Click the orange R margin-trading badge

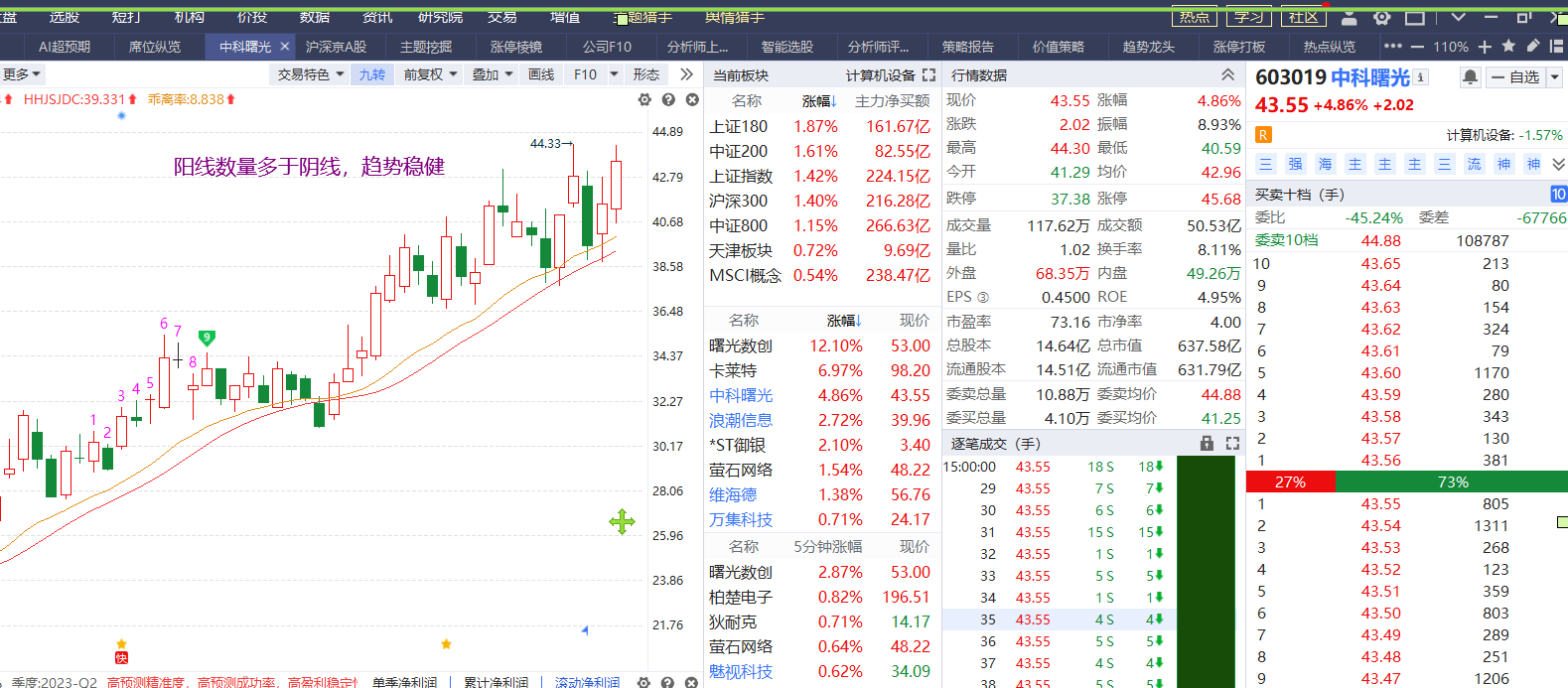(x=1264, y=135)
